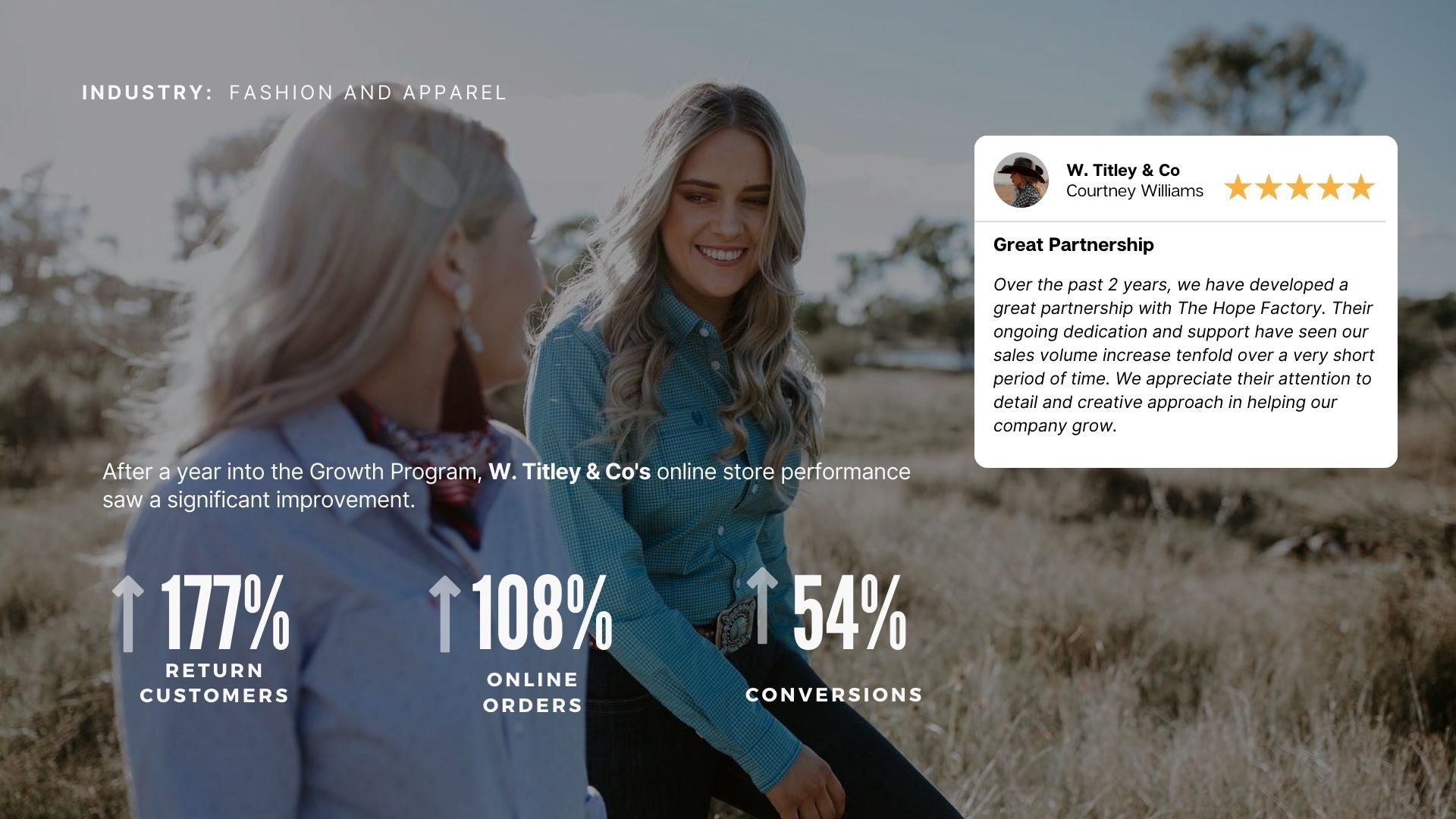Select the RETURN CUSTOMERS label
Viewport: 1456px width, 819px height.
[215, 683]
